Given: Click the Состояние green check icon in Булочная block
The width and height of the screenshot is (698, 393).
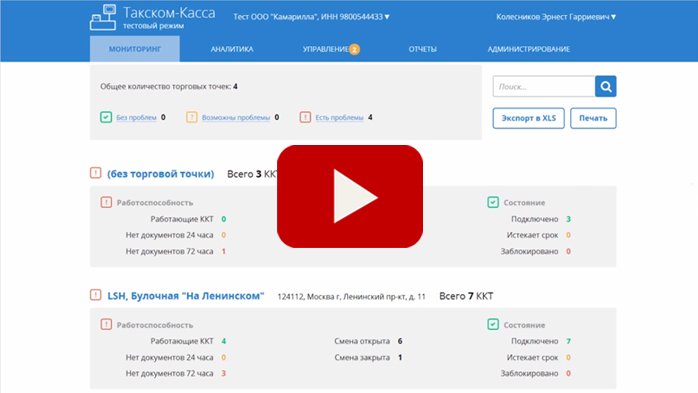Looking at the screenshot, I should (493, 324).
